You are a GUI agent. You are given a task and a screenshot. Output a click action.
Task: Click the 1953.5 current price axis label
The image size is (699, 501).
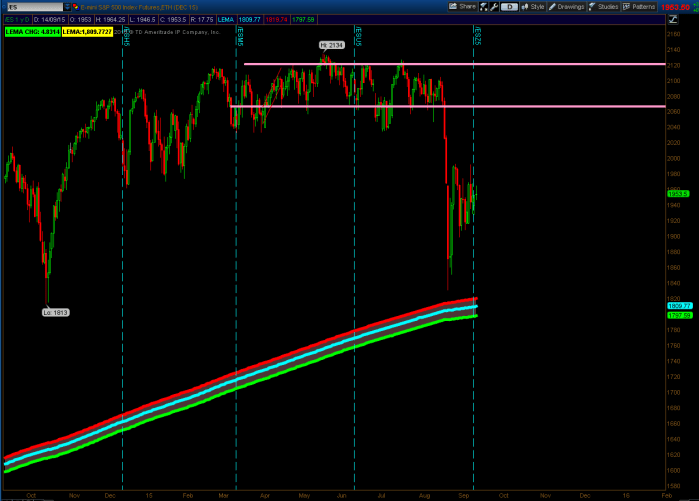pyautogui.click(x=676, y=192)
